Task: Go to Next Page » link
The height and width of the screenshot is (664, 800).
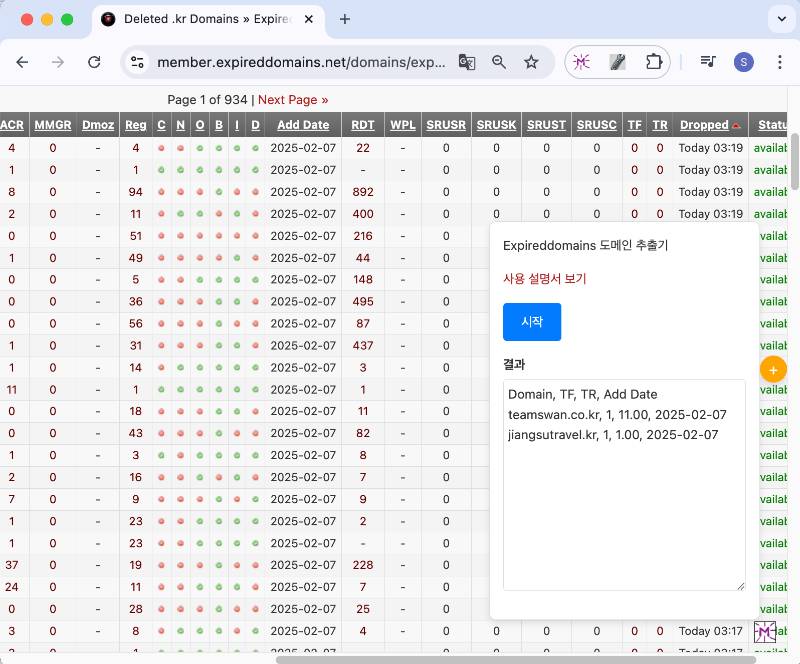Action: (293, 100)
